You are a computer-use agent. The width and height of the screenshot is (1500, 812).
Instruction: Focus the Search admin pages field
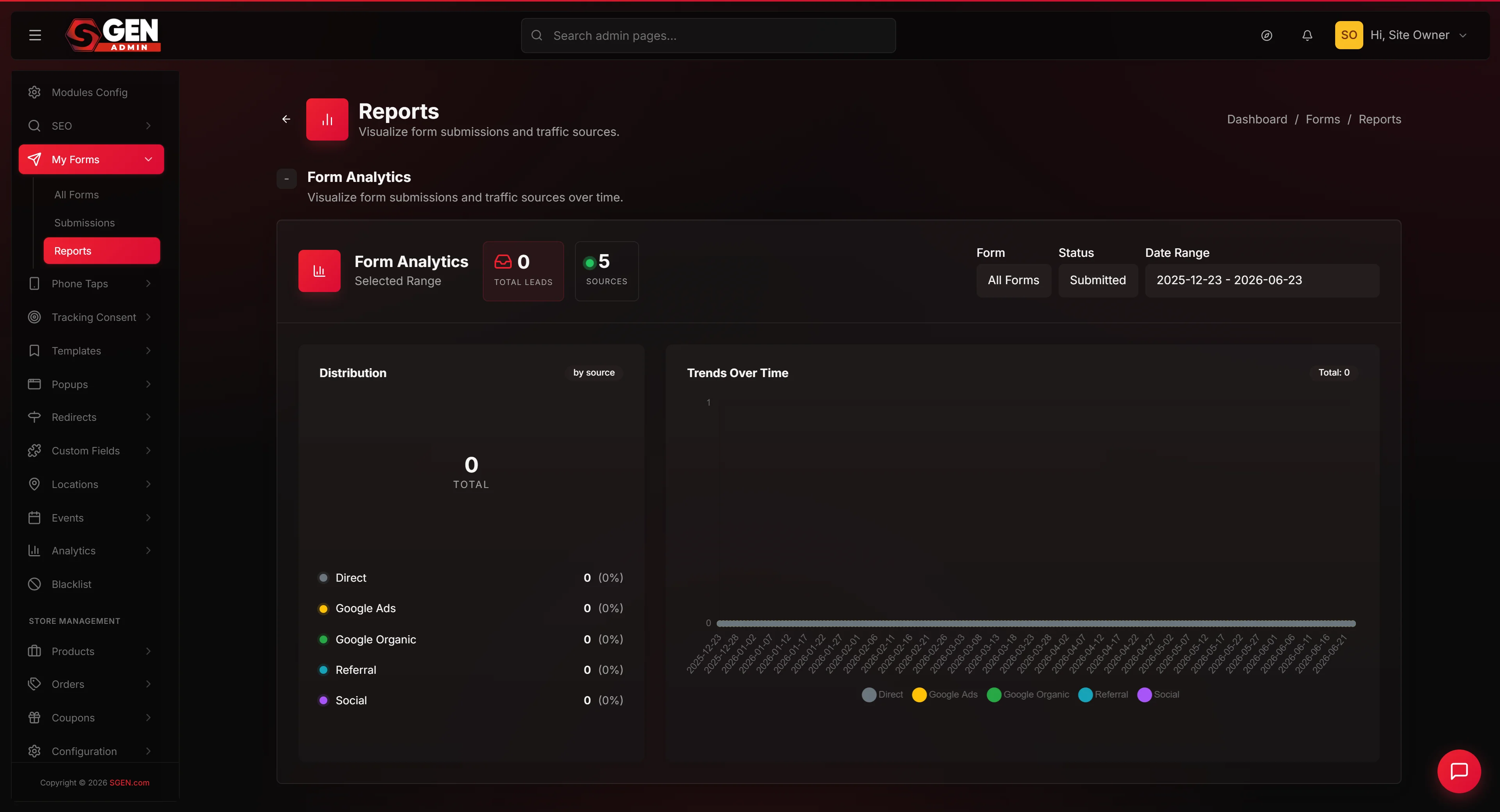[x=708, y=36]
